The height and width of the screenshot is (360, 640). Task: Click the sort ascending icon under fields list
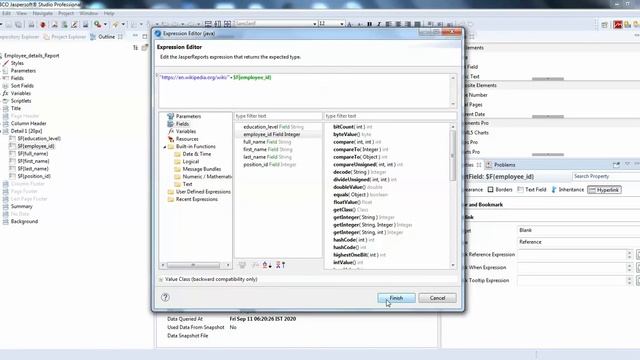pyautogui.click(x=267, y=265)
